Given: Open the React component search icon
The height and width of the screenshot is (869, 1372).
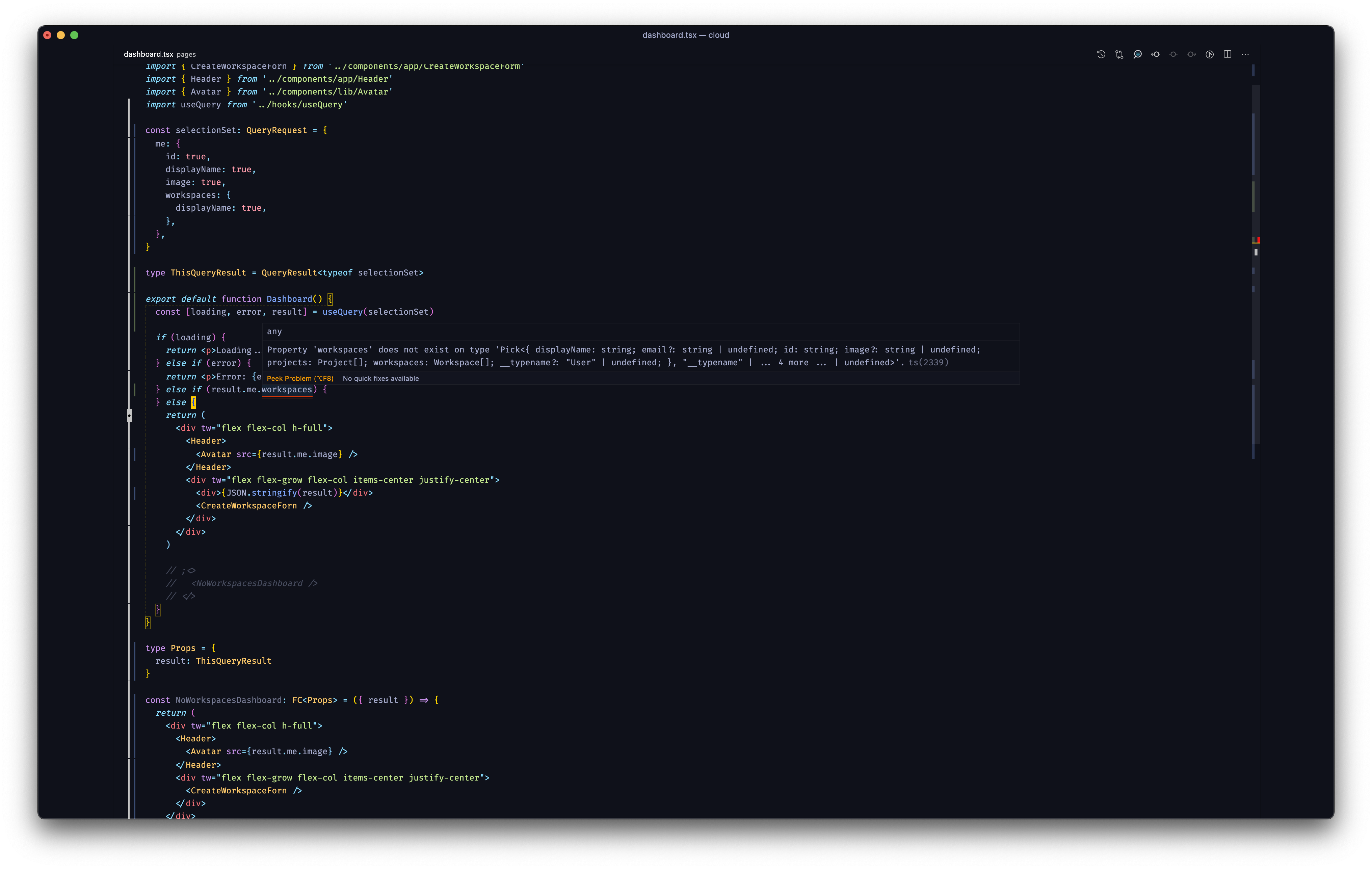Looking at the screenshot, I should [1137, 54].
